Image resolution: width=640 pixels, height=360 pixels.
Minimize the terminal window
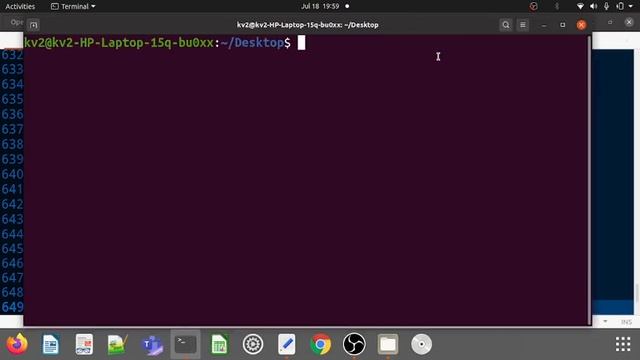click(x=544, y=25)
